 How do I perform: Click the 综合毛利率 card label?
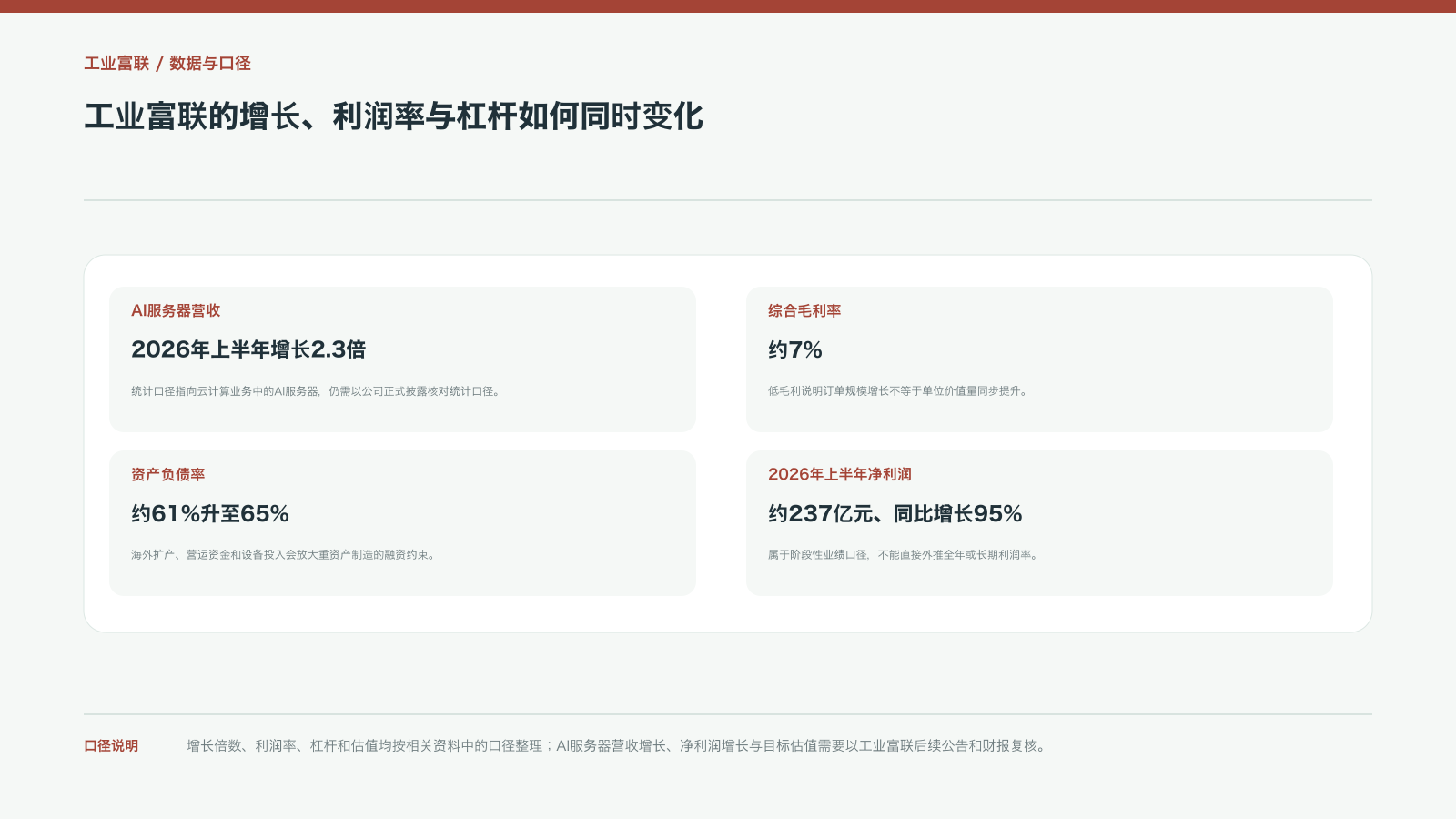[x=804, y=310]
